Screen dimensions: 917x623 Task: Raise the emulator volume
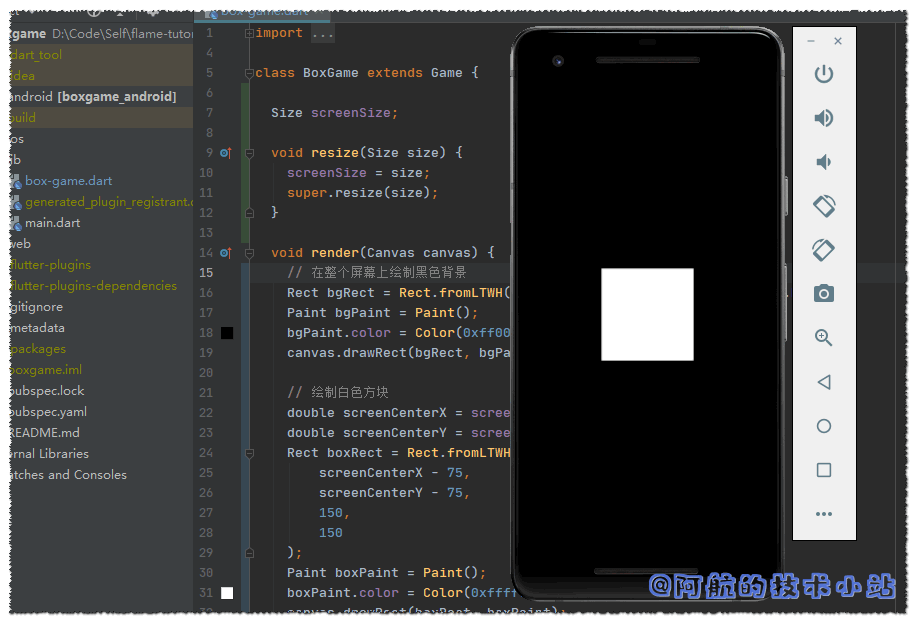[823, 118]
